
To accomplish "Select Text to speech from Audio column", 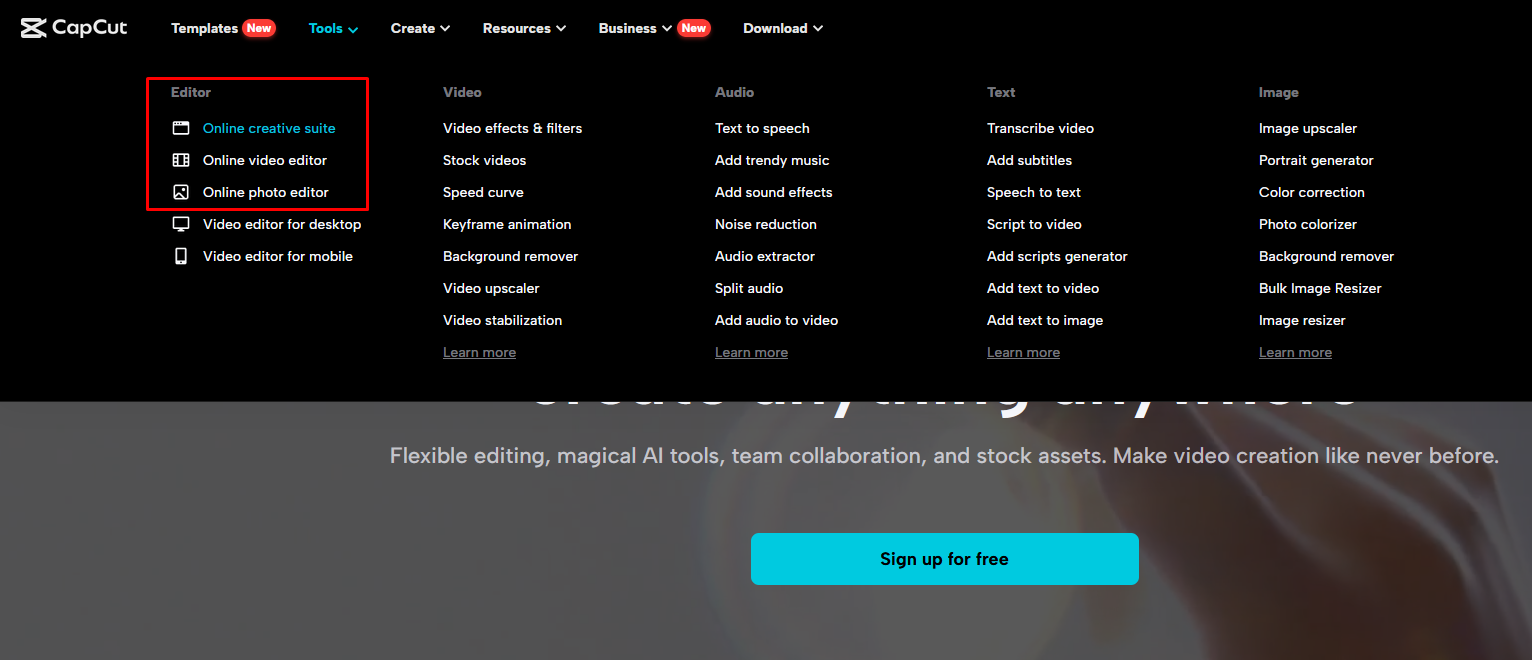I will coord(762,128).
